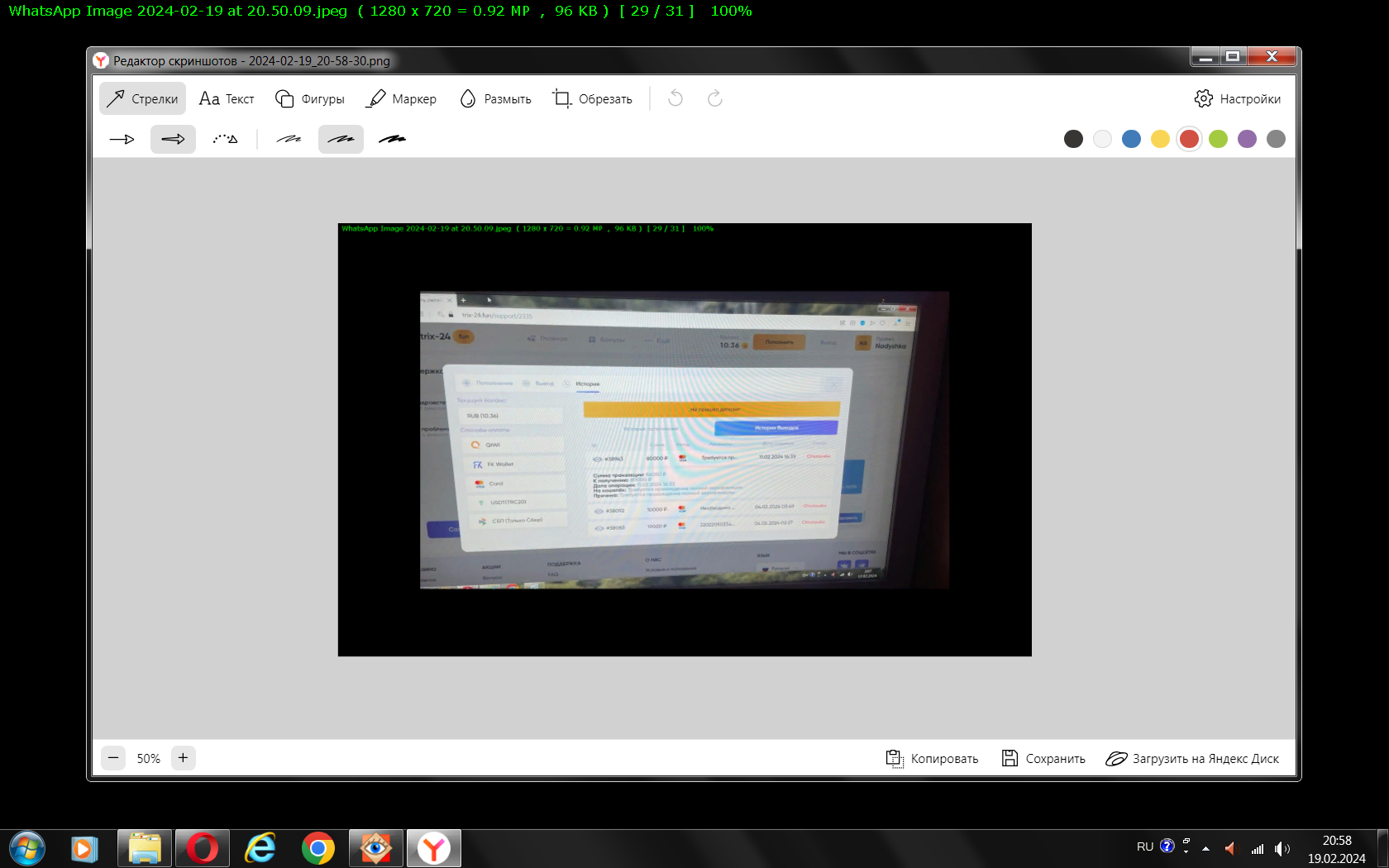Select the Обрезать crop tool
Viewport: 1389px width, 868px height.
[592, 98]
